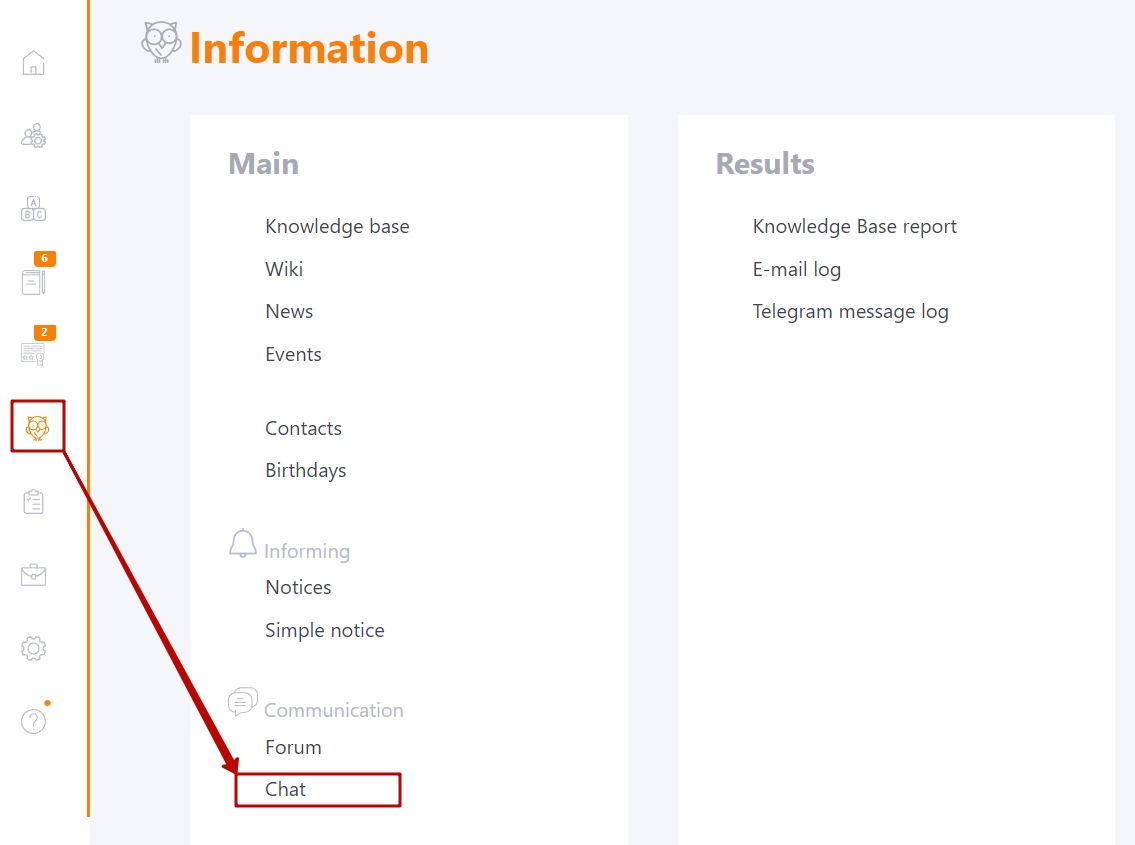This screenshot has width=1135, height=845.
Task: Open the highlighted Chat item
Action: [318, 789]
